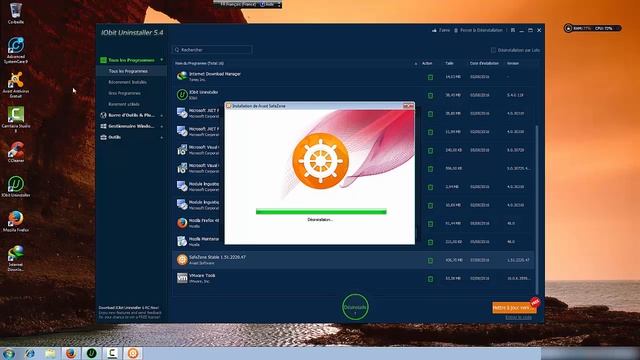This screenshot has width=640, height=360.
Task: Click trash icon for Mozilla Maintenance row
Action: click(430, 242)
